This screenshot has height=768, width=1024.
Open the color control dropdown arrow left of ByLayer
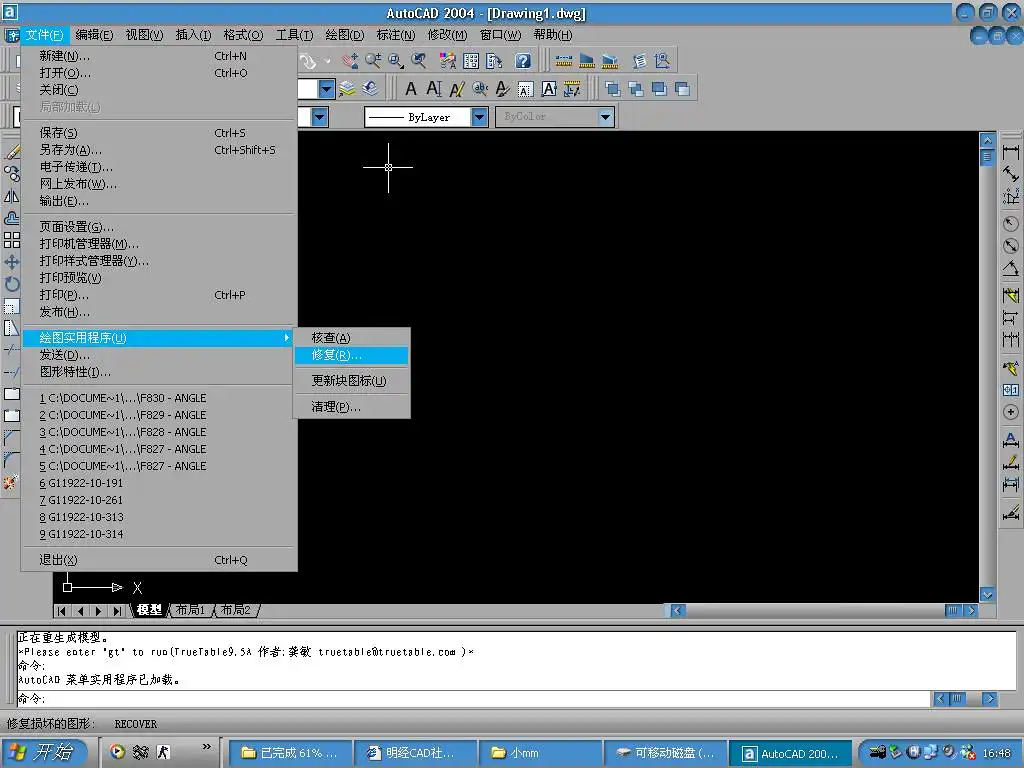click(x=319, y=117)
